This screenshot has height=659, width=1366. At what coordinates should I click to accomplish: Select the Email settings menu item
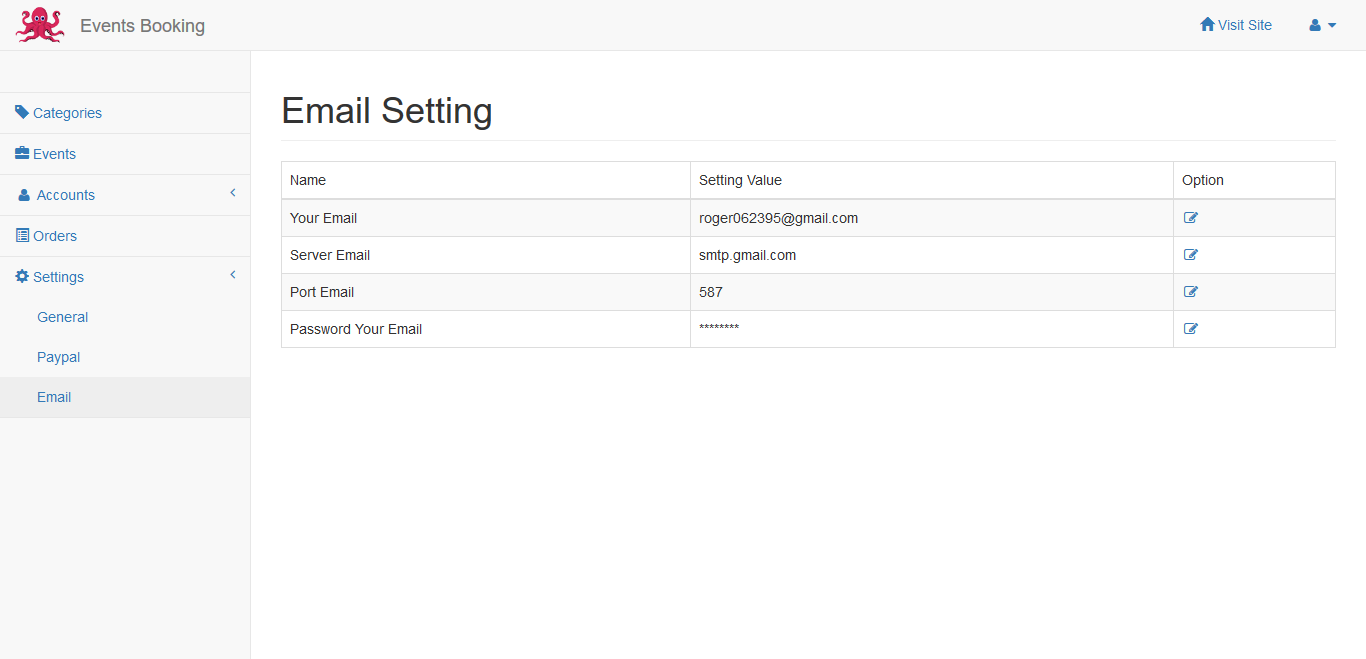[54, 397]
